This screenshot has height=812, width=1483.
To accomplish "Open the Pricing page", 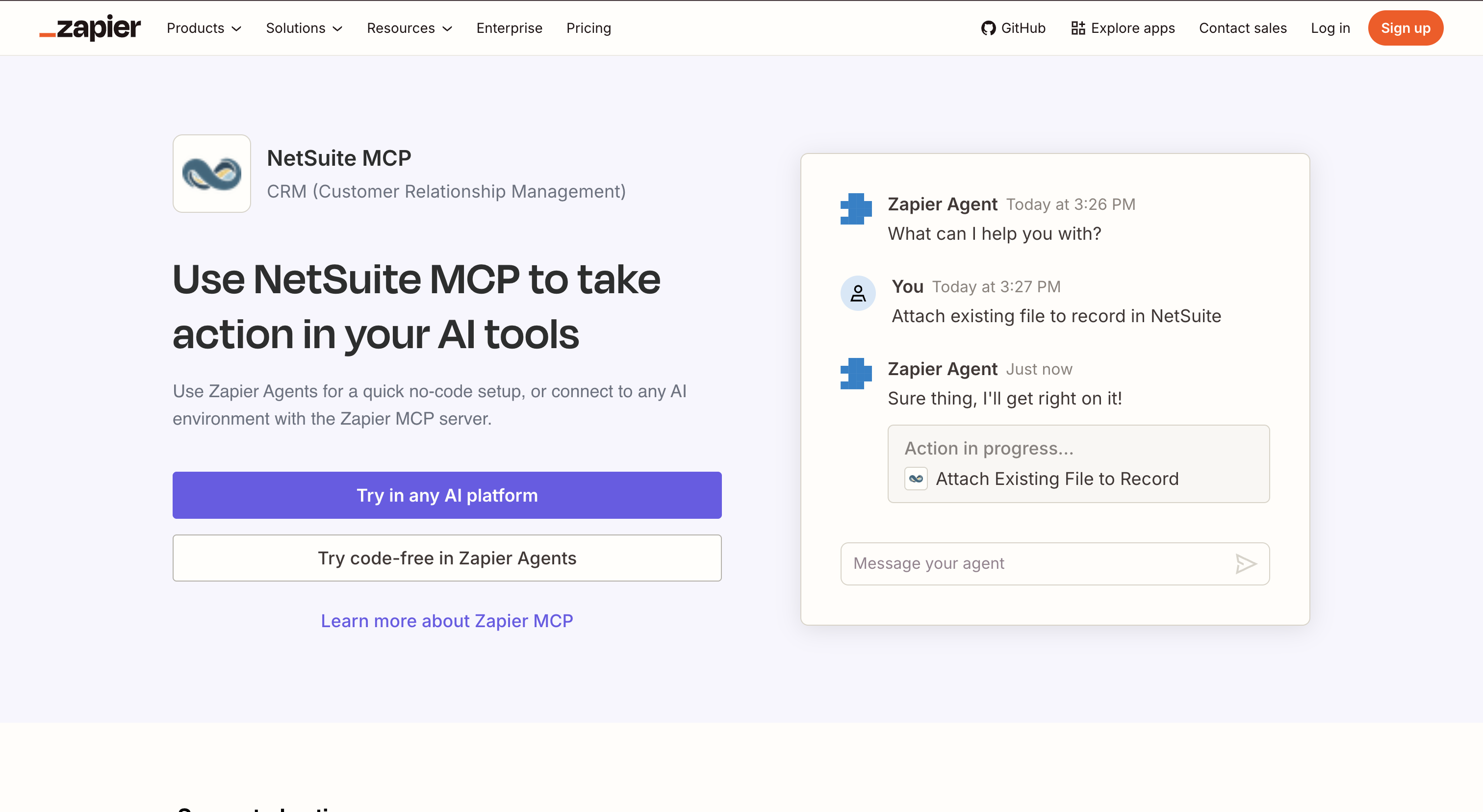I will (x=588, y=28).
